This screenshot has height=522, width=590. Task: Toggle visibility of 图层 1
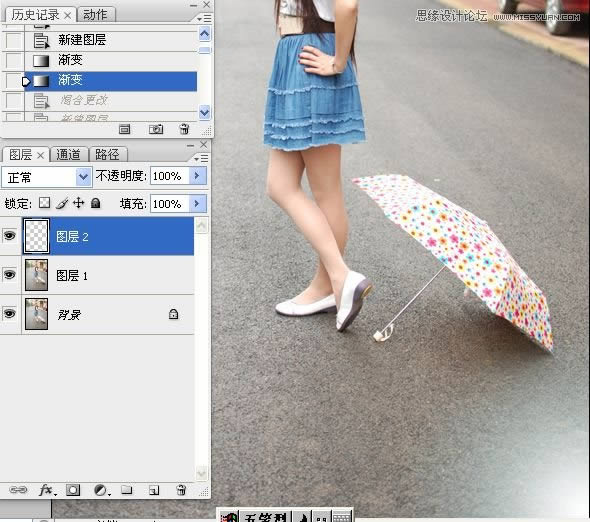click(9, 275)
